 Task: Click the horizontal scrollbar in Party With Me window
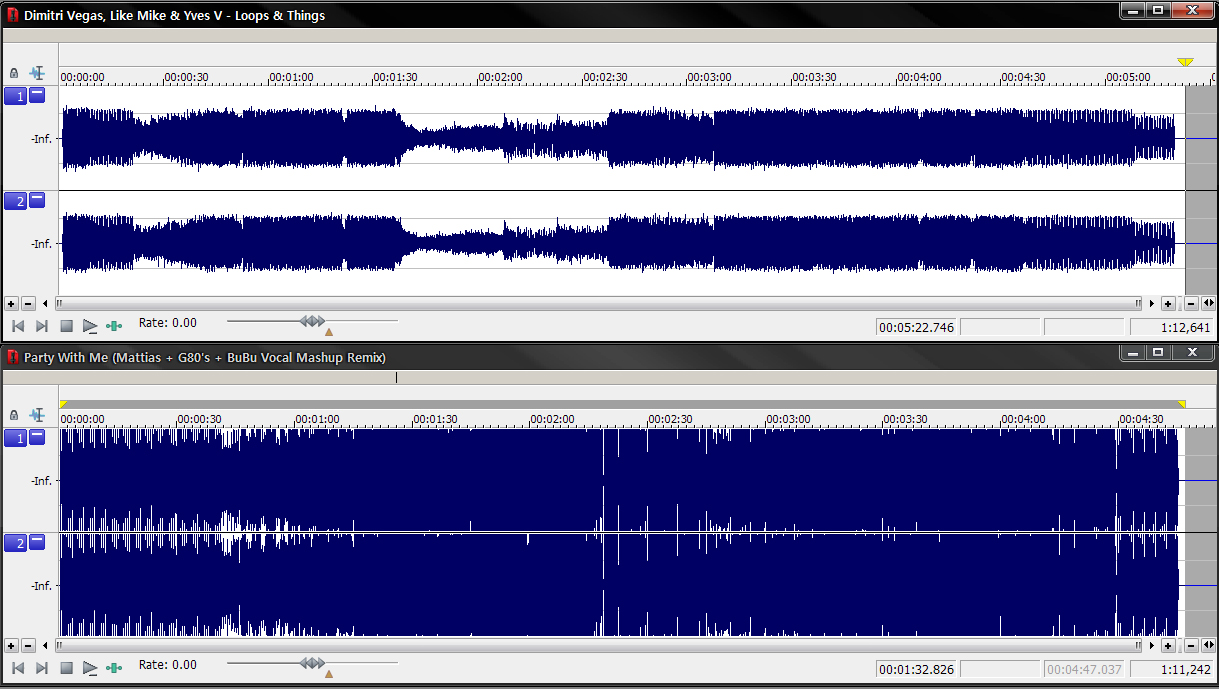pyautogui.click(x=598, y=645)
